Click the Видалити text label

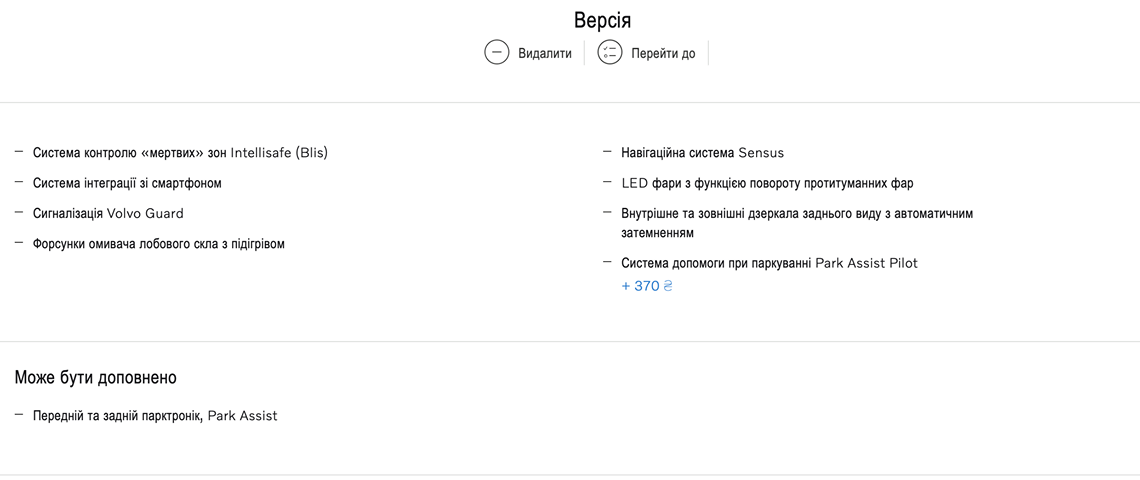545,54
